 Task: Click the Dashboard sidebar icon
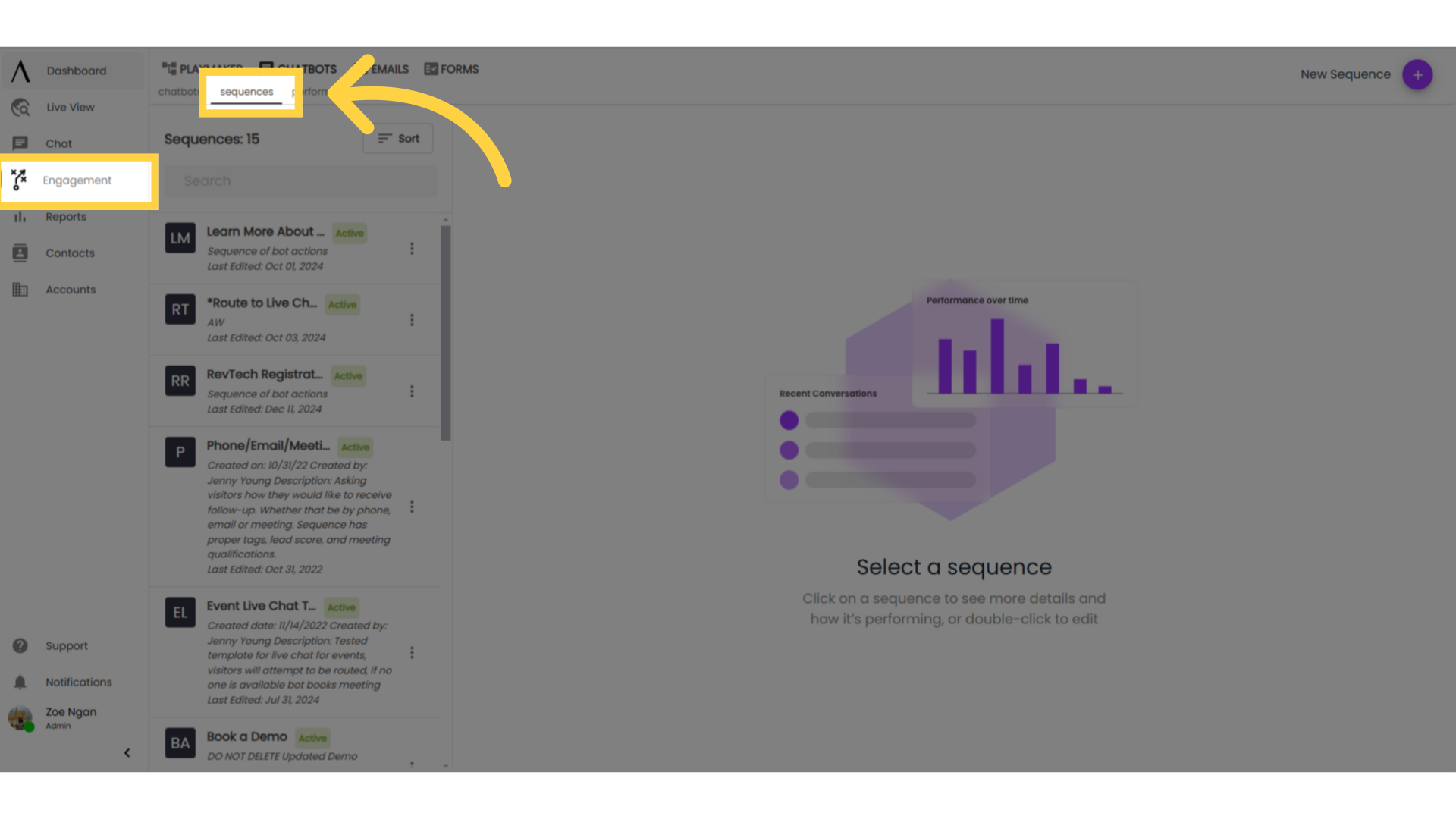(x=20, y=70)
